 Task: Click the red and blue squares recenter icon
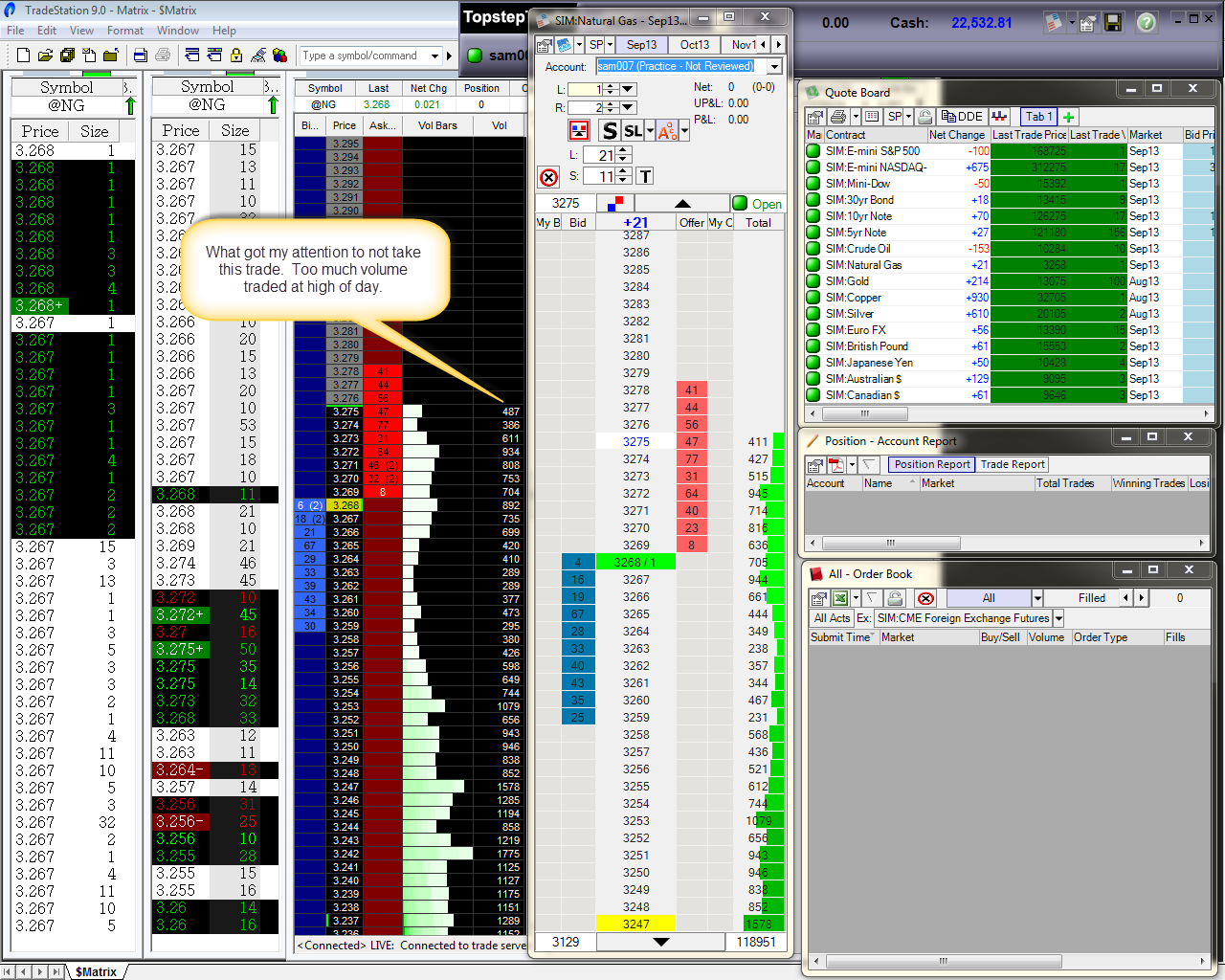click(x=614, y=203)
